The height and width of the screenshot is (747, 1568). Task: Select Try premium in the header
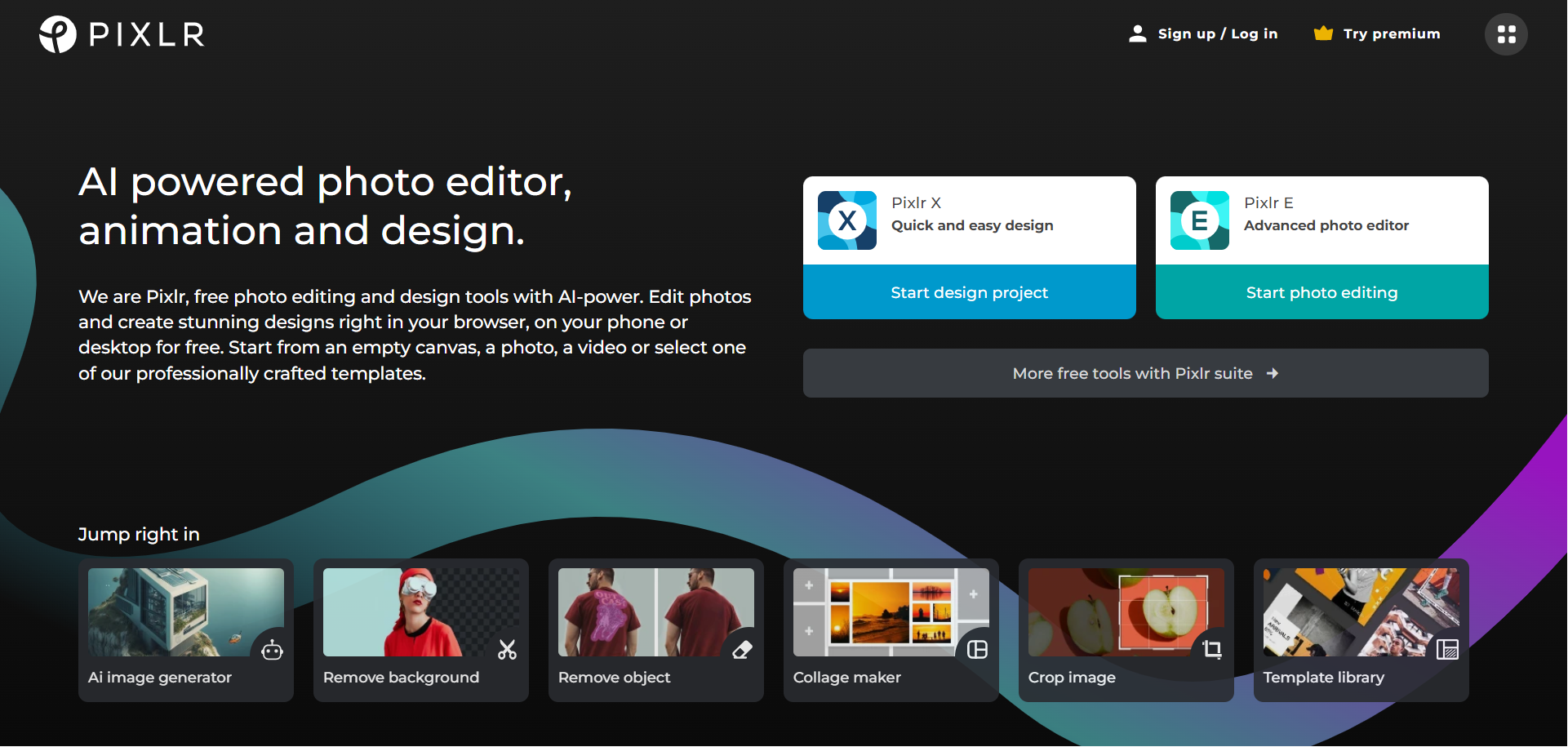pos(1392,33)
